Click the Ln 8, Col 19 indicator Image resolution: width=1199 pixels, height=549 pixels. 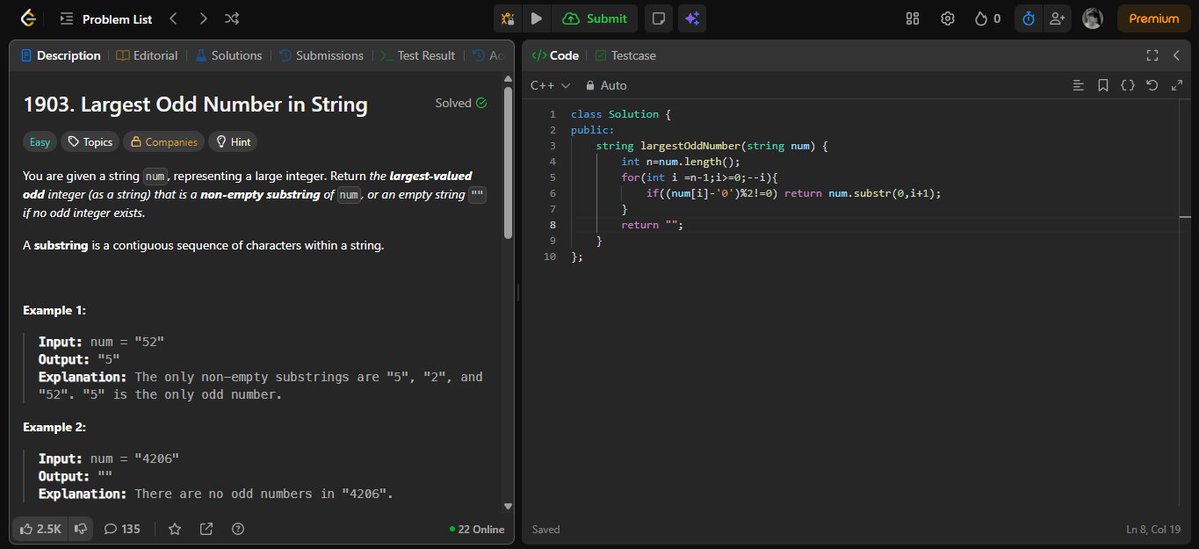1155,529
